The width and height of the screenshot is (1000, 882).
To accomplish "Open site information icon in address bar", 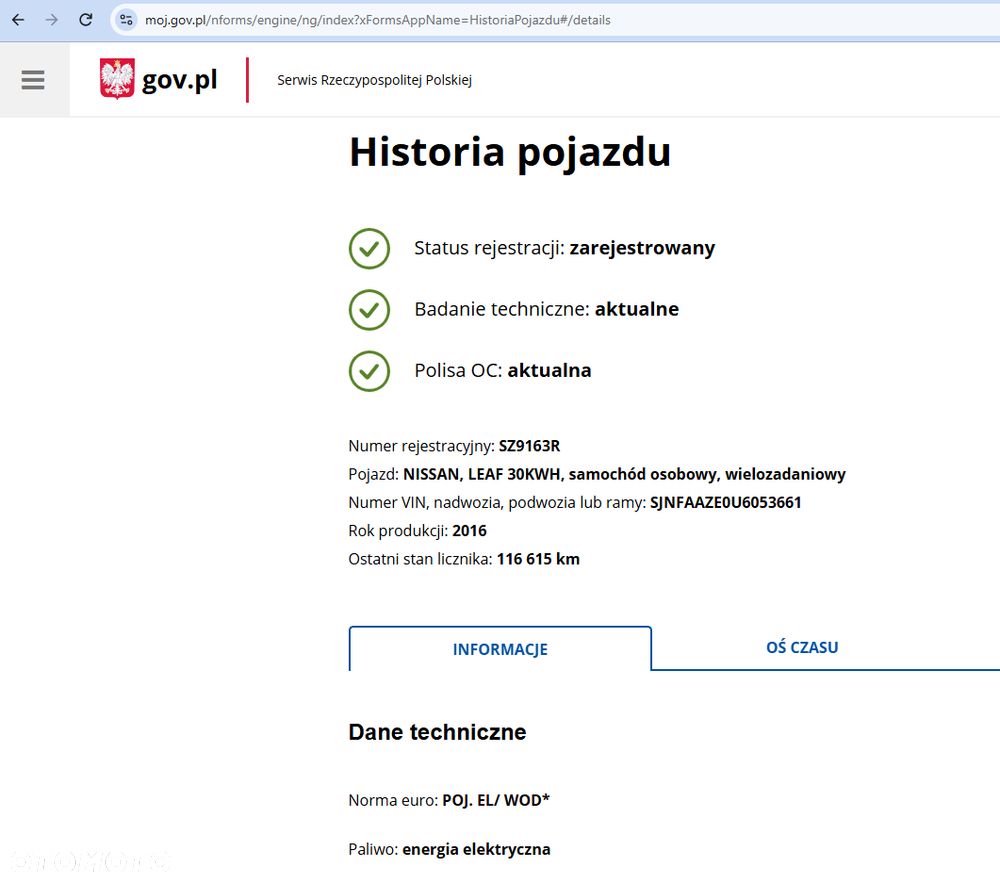I will [x=126, y=20].
